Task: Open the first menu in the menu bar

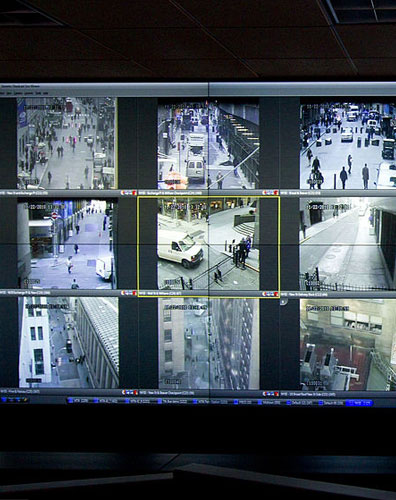Action: 3,94
